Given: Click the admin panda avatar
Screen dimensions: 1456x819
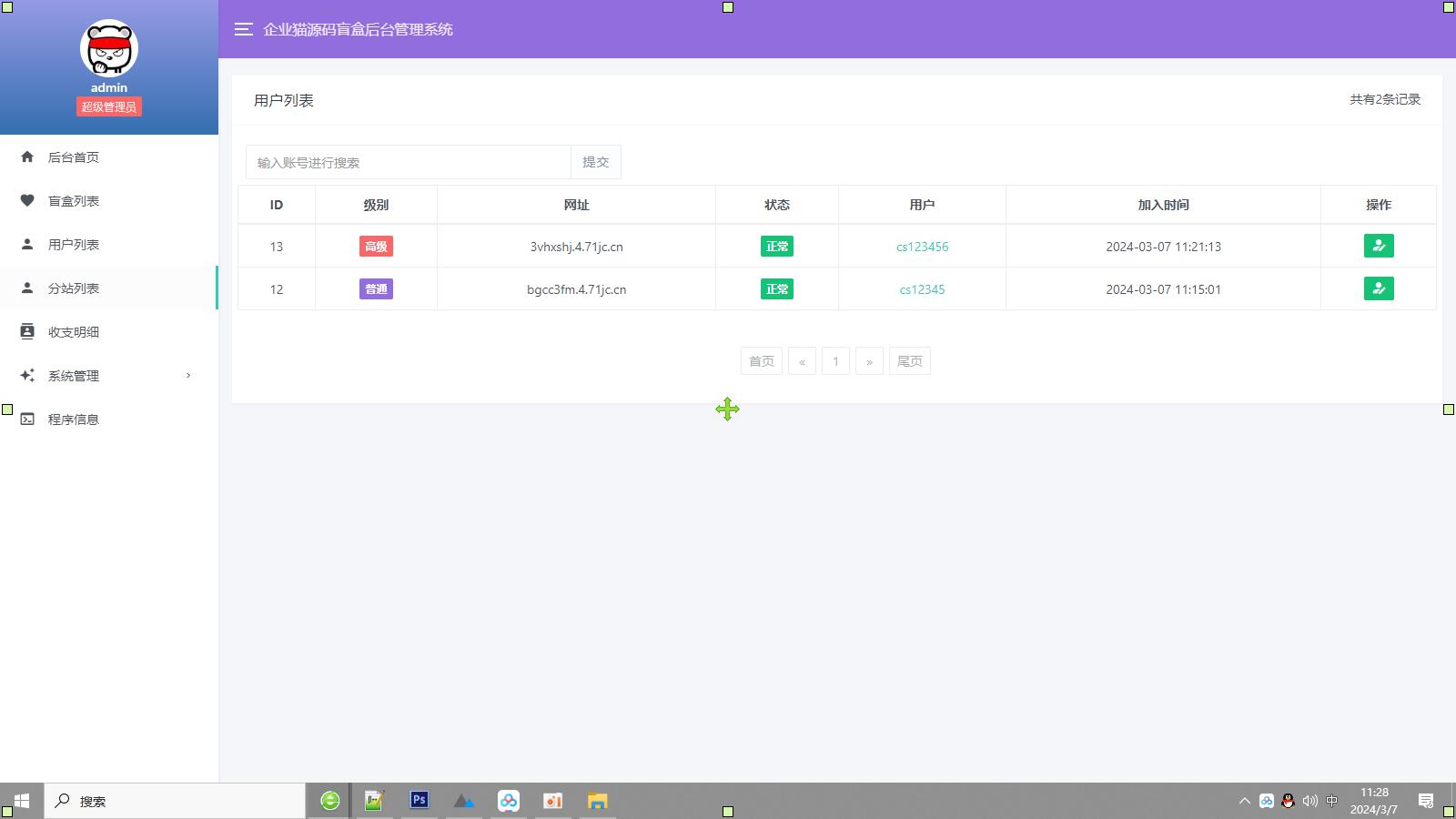Looking at the screenshot, I should click(x=109, y=49).
